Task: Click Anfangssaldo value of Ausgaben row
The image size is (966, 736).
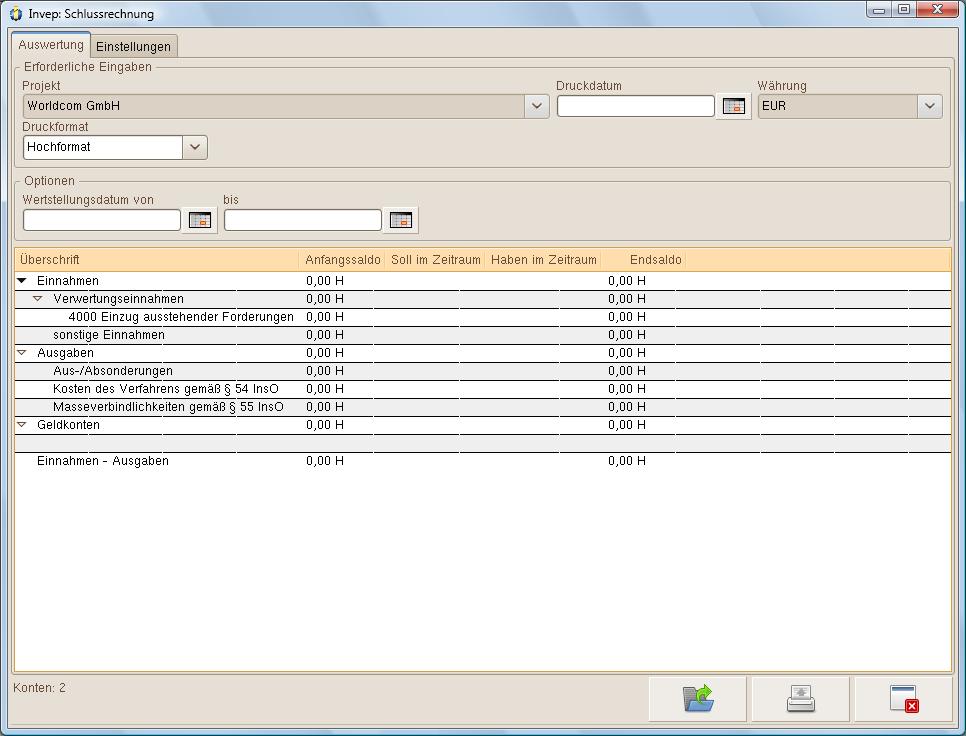Action: (x=325, y=353)
